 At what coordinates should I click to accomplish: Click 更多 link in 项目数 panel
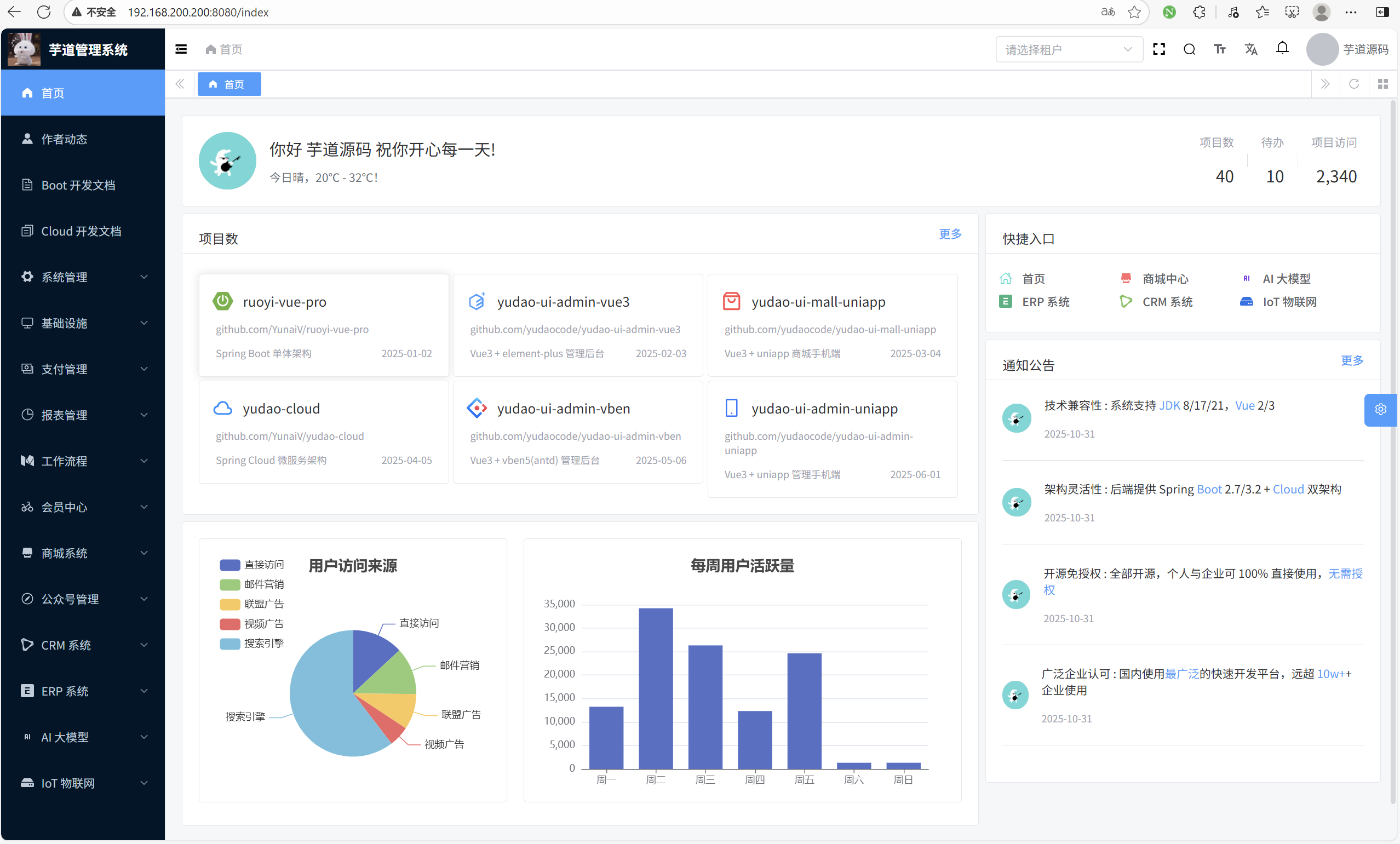pyautogui.click(x=949, y=234)
